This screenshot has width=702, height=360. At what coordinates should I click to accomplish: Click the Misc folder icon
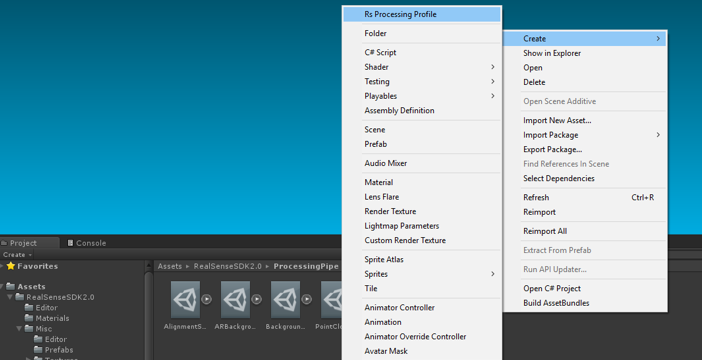29,329
